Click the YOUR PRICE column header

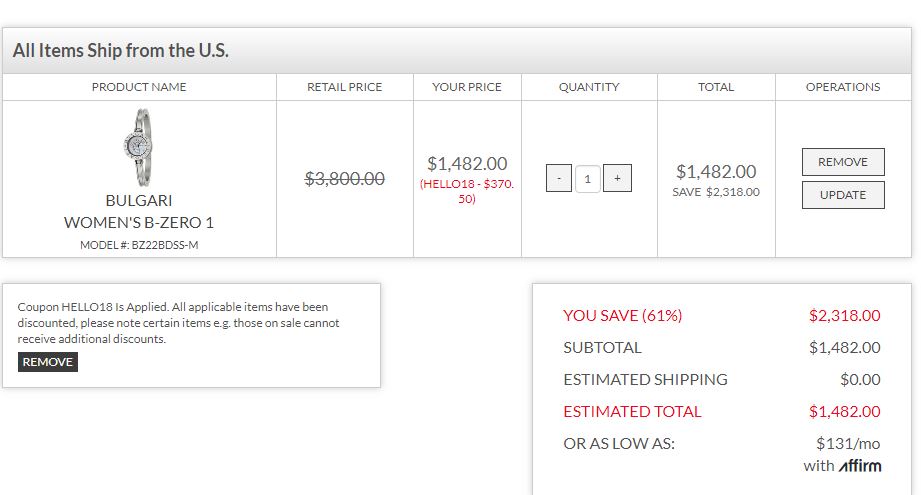click(467, 87)
